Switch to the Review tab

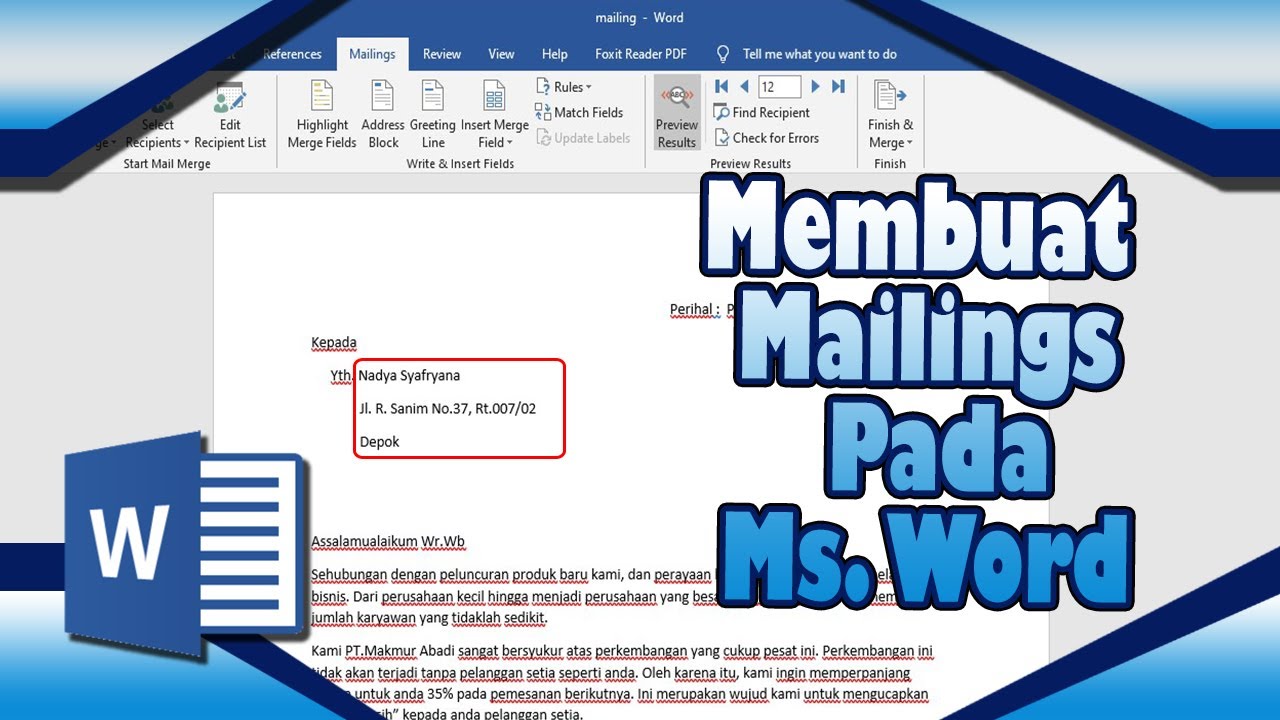tap(442, 54)
